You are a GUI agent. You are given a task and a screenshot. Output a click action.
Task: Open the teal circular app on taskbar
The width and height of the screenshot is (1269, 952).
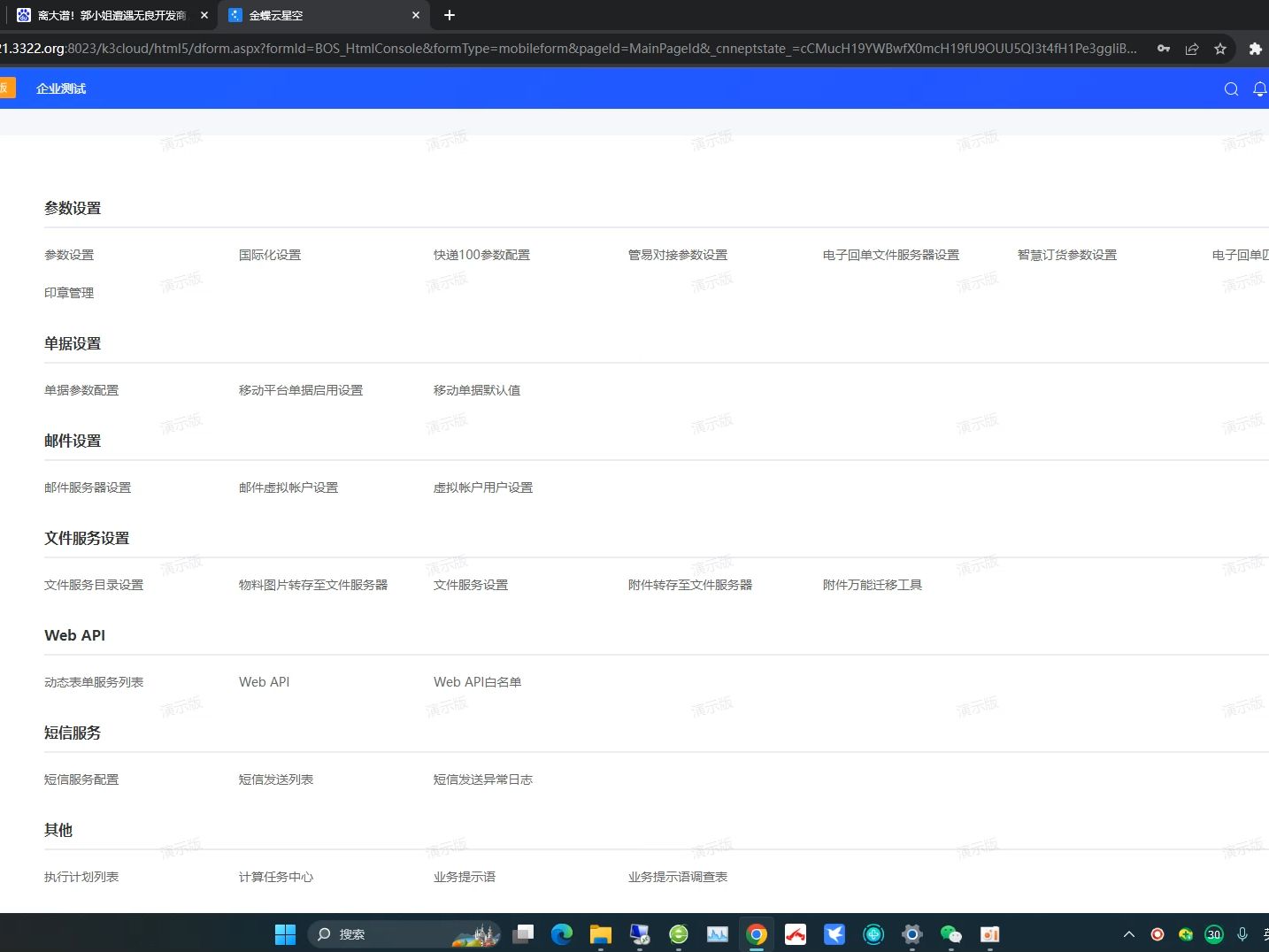[873, 934]
